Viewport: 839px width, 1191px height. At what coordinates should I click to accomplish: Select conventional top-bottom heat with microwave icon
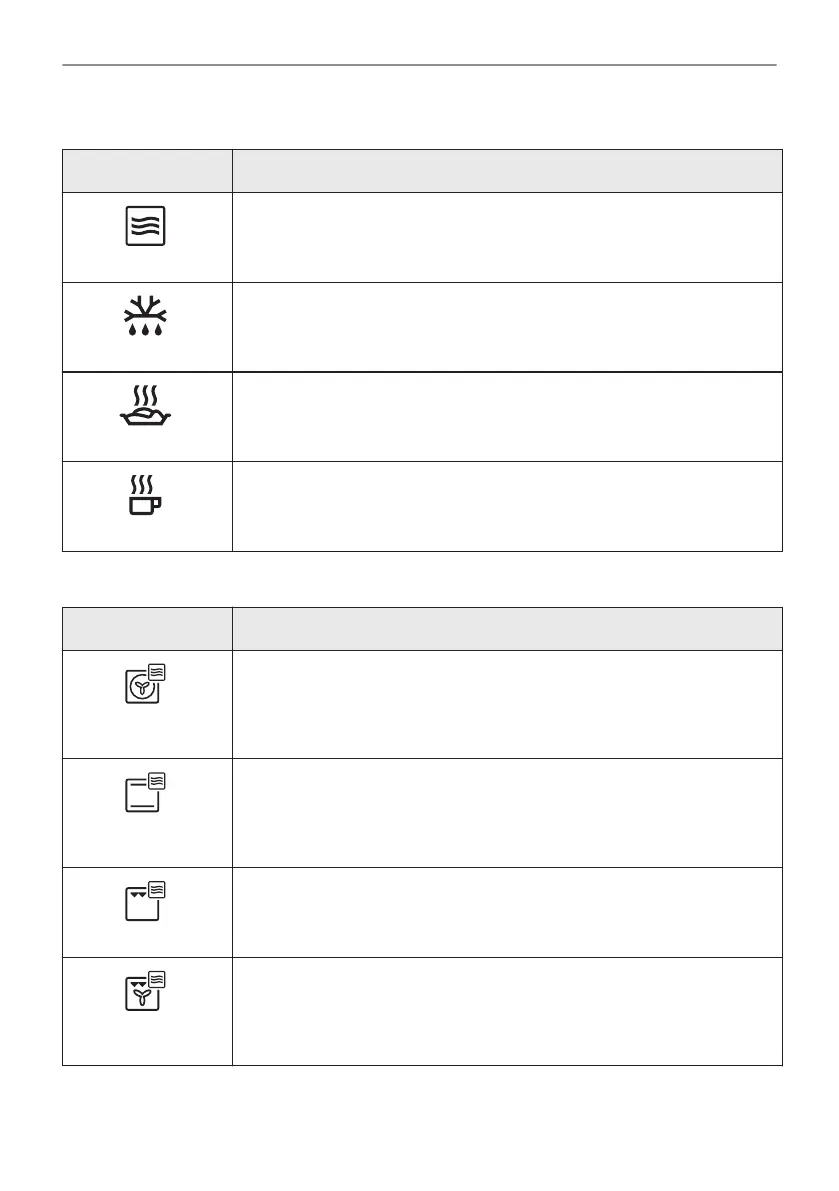(145, 794)
